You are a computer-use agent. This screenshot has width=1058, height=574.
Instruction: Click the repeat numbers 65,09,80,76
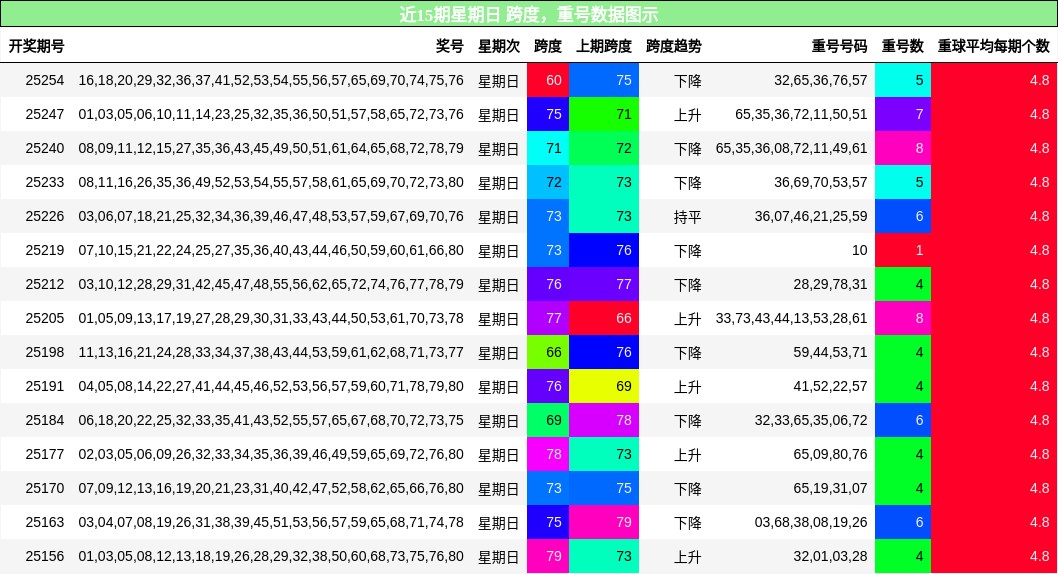831,454
